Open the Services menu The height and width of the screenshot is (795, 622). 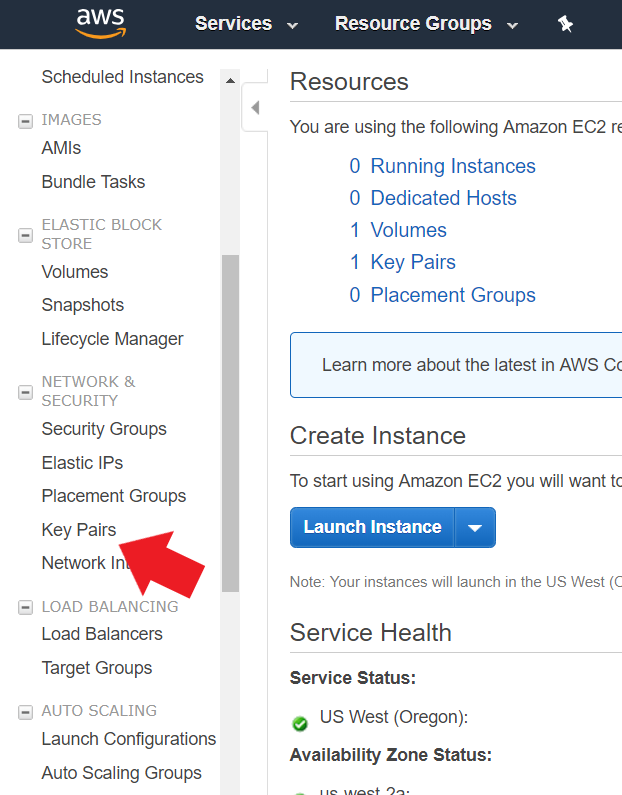pos(246,24)
